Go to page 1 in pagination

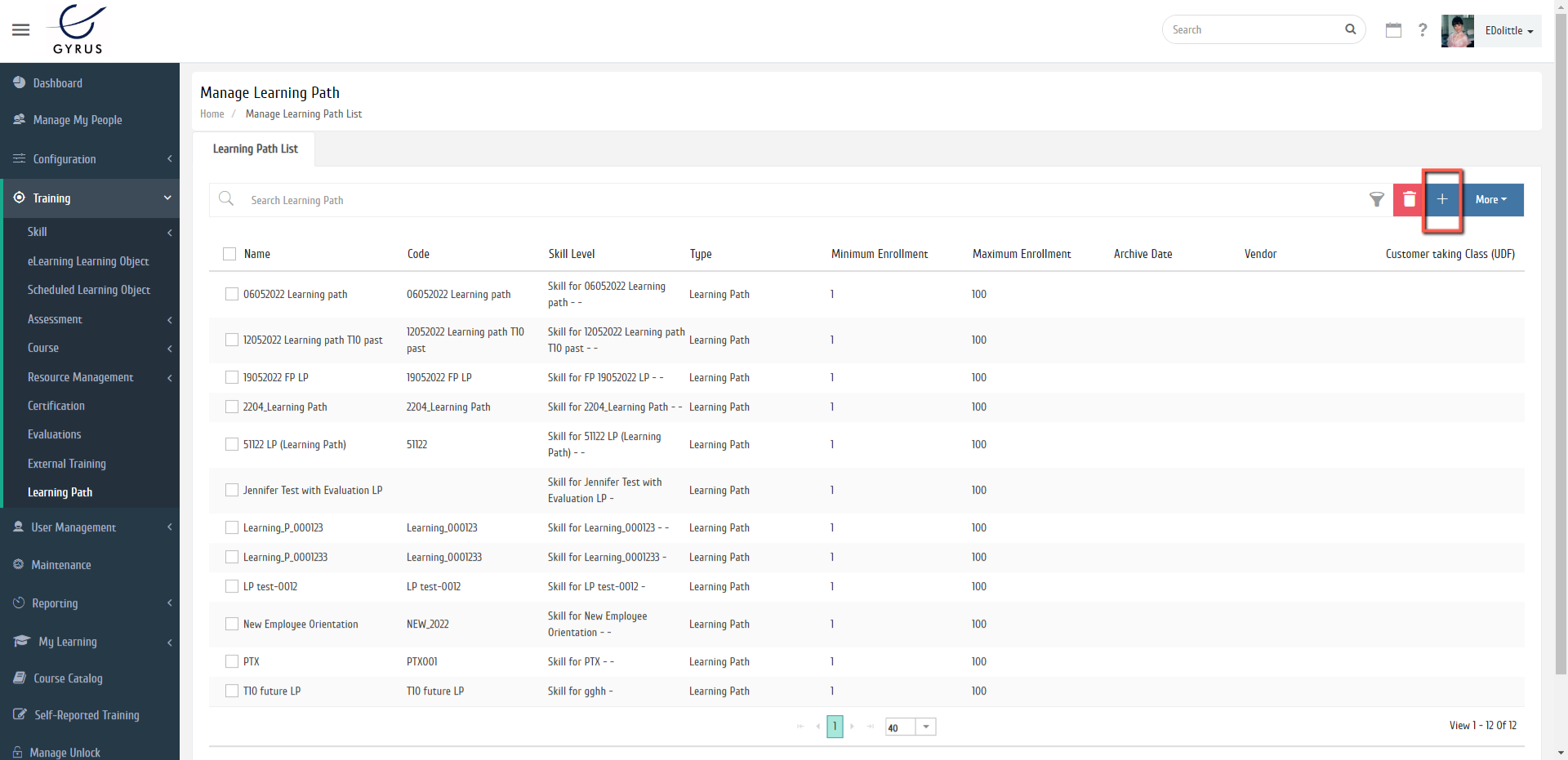(x=835, y=726)
